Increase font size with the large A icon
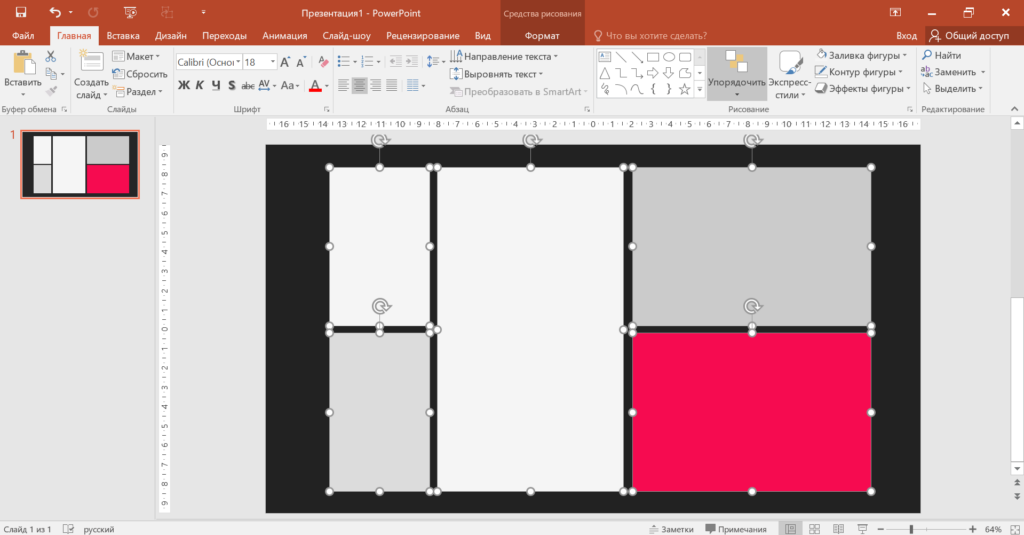This screenshot has width=1024, height=535. (285, 62)
